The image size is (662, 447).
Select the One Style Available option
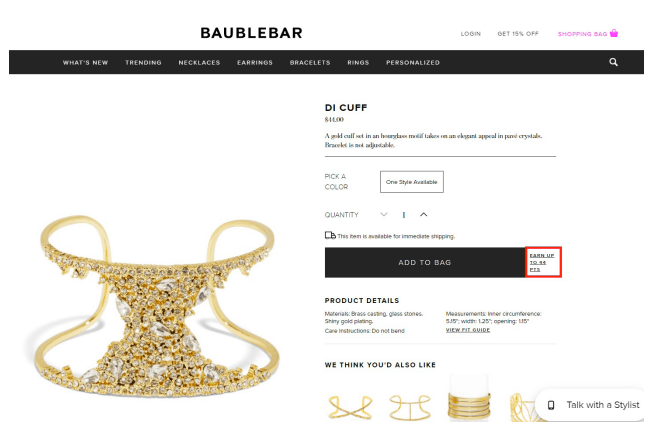pyautogui.click(x=412, y=182)
